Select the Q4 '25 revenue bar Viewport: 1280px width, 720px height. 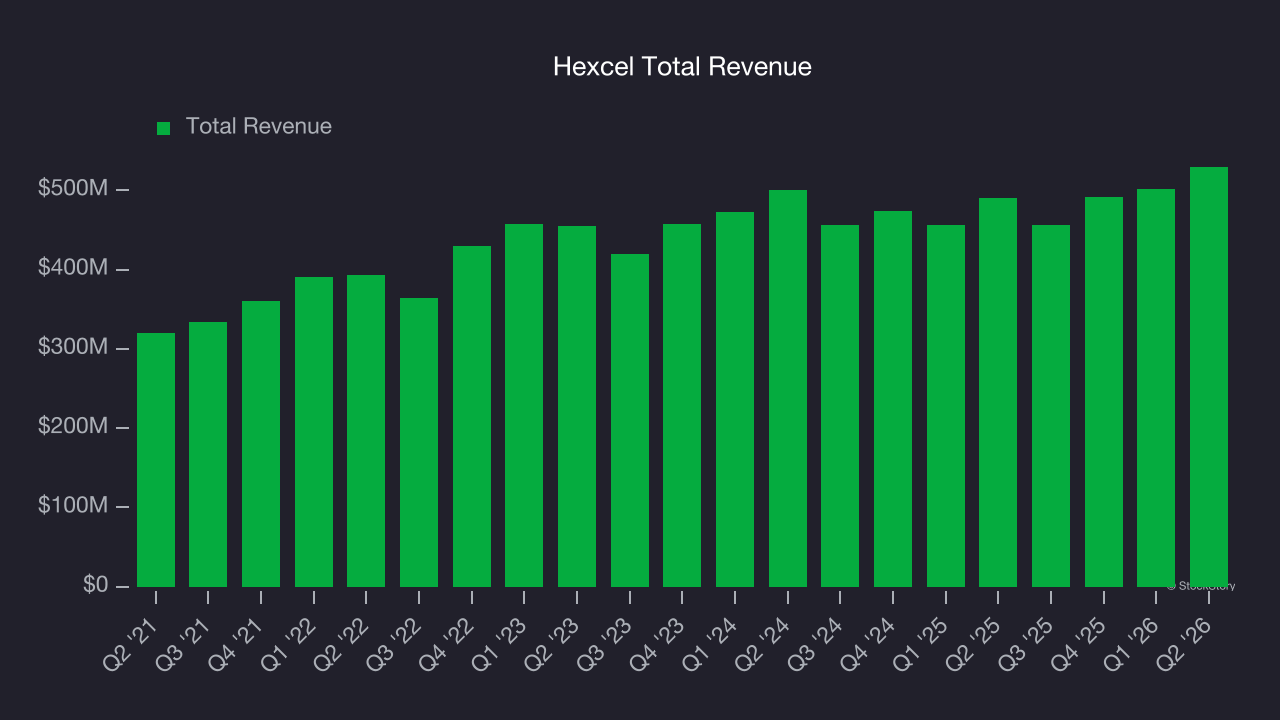(x=1104, y=392)
